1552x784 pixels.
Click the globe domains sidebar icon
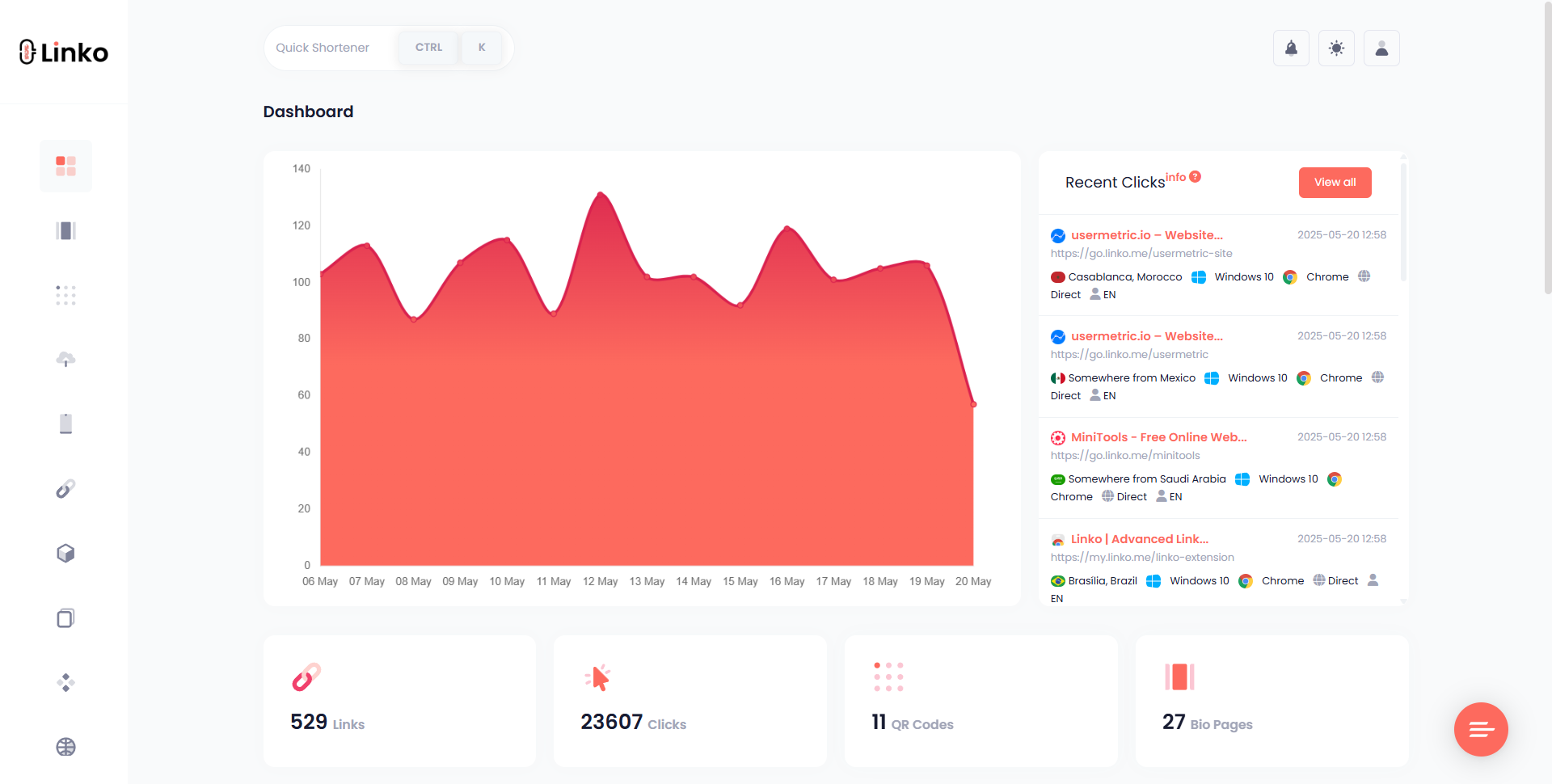[x=65, y=747]
